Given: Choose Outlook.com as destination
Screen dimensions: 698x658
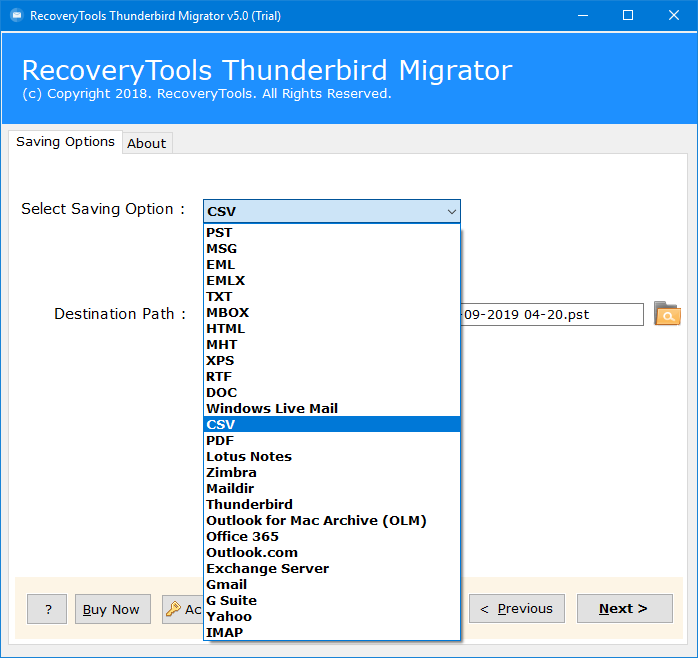Looking at the screenshot, I should pos(332,552).
